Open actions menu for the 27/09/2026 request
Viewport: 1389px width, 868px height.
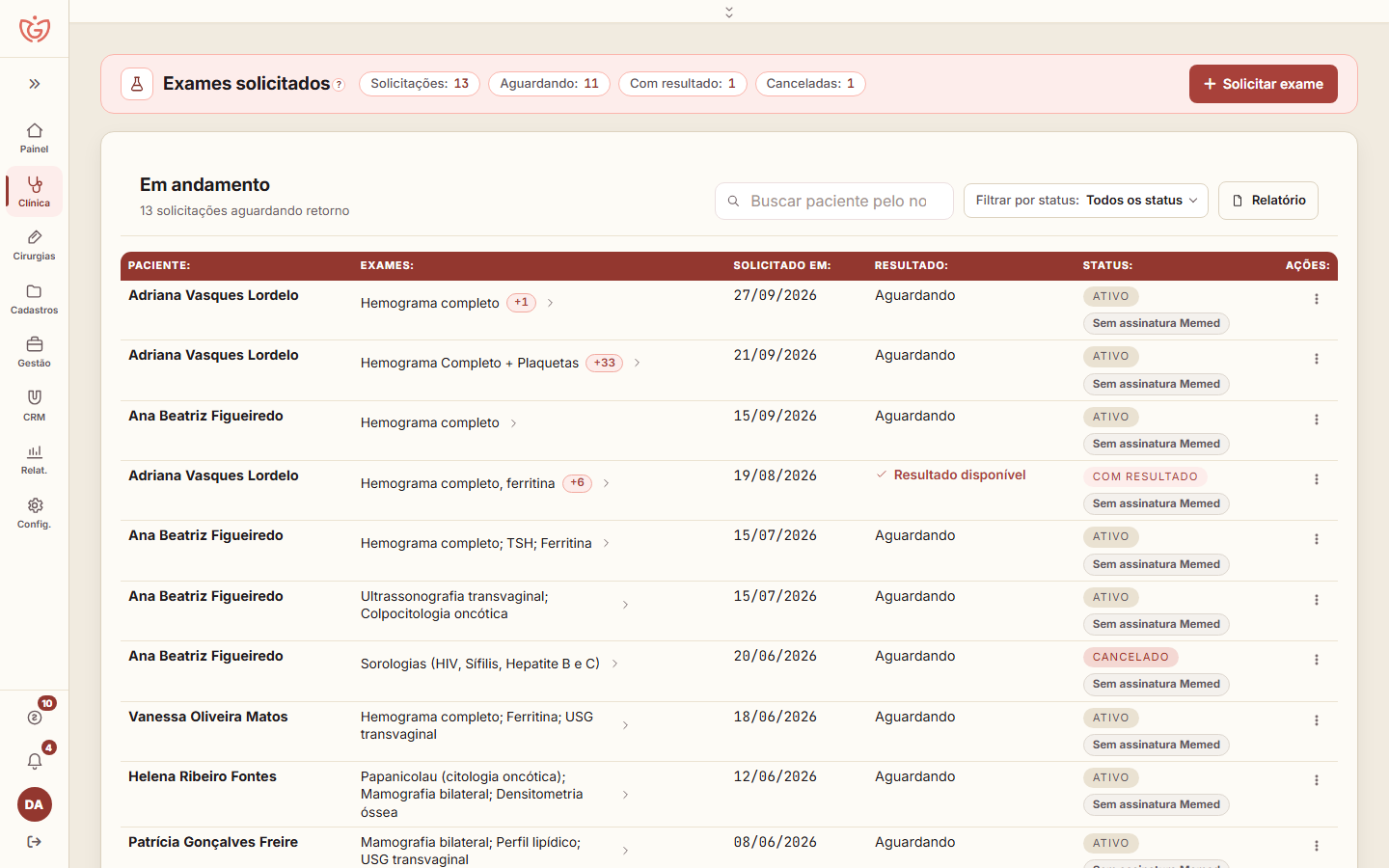click(1316, 299)
